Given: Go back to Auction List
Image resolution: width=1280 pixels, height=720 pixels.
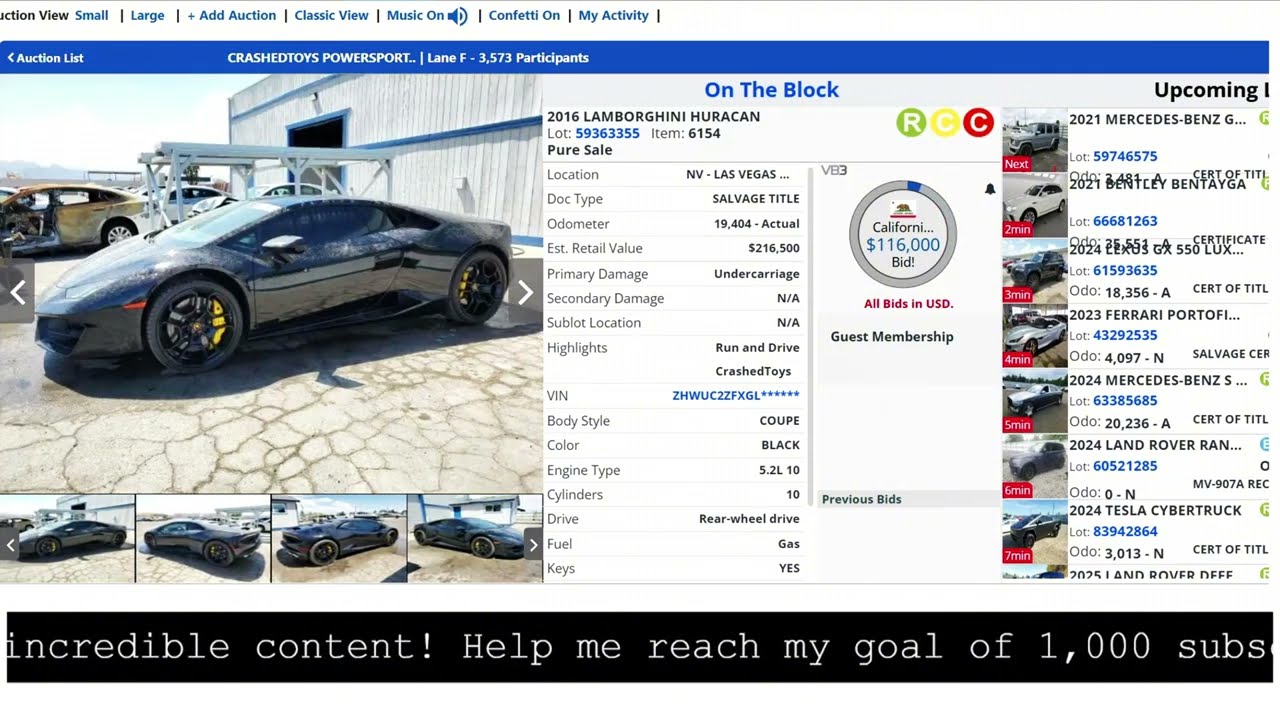Looking at the screenshot, I should (46, 58).
